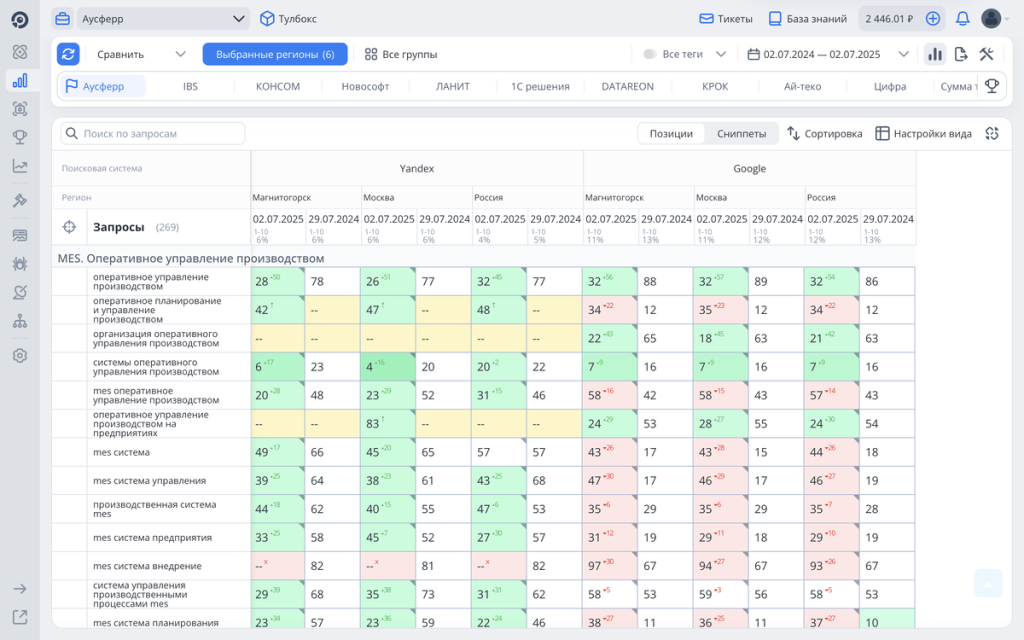1024x640 pixels.
Task: Select the 1С решения competitor tab
Action: [x=540, y=86]
